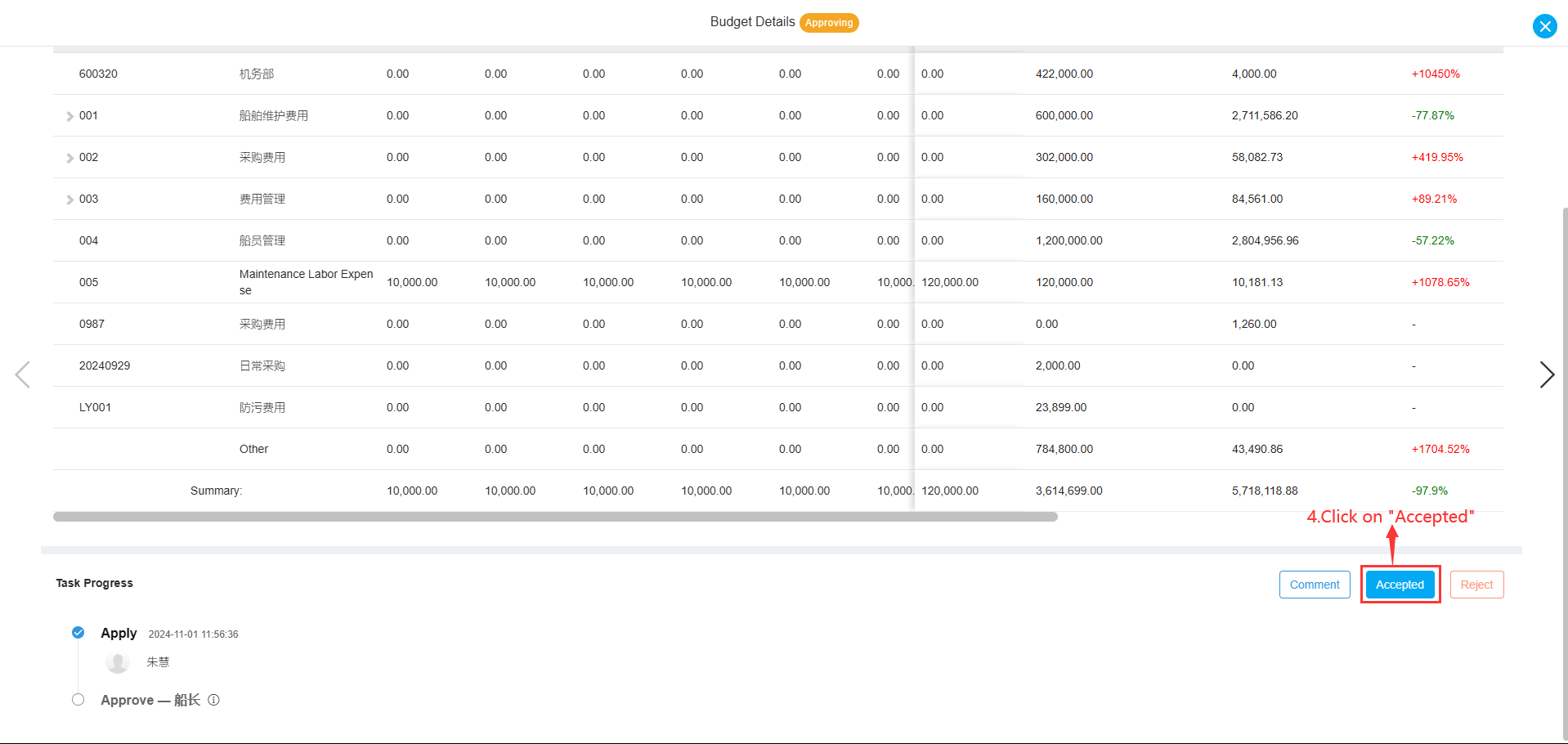The image size is (1568, 744).
Task: Select code cell LY001
Action: pos(95,407)
